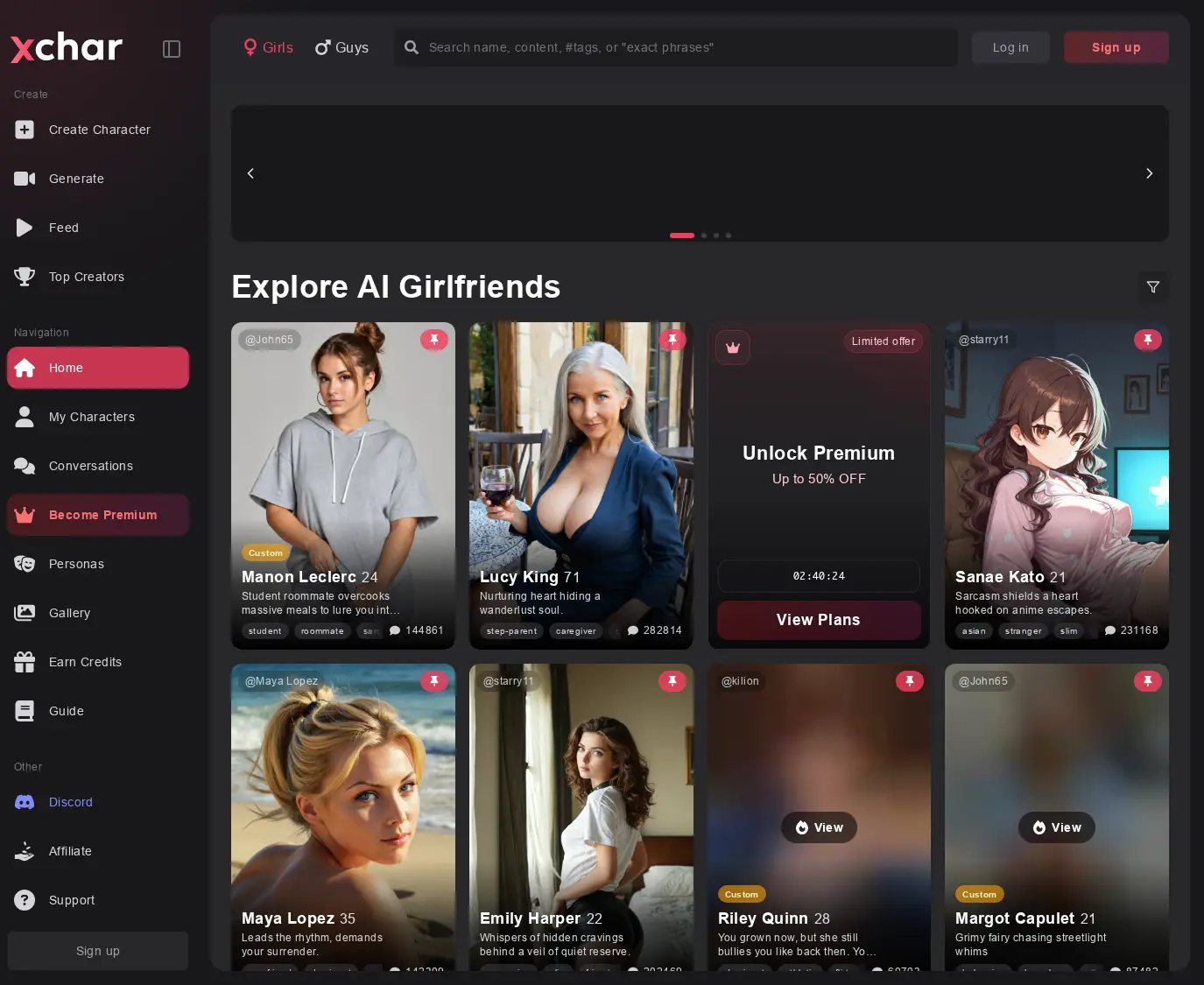1204x985 pixels.
Task: Click the Create Character plus icon
Action: coord(25,130)
